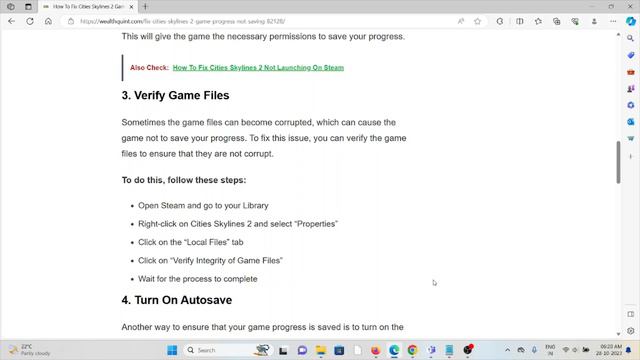Open the profile account menu
640x360 pixels.
point(594,21)
